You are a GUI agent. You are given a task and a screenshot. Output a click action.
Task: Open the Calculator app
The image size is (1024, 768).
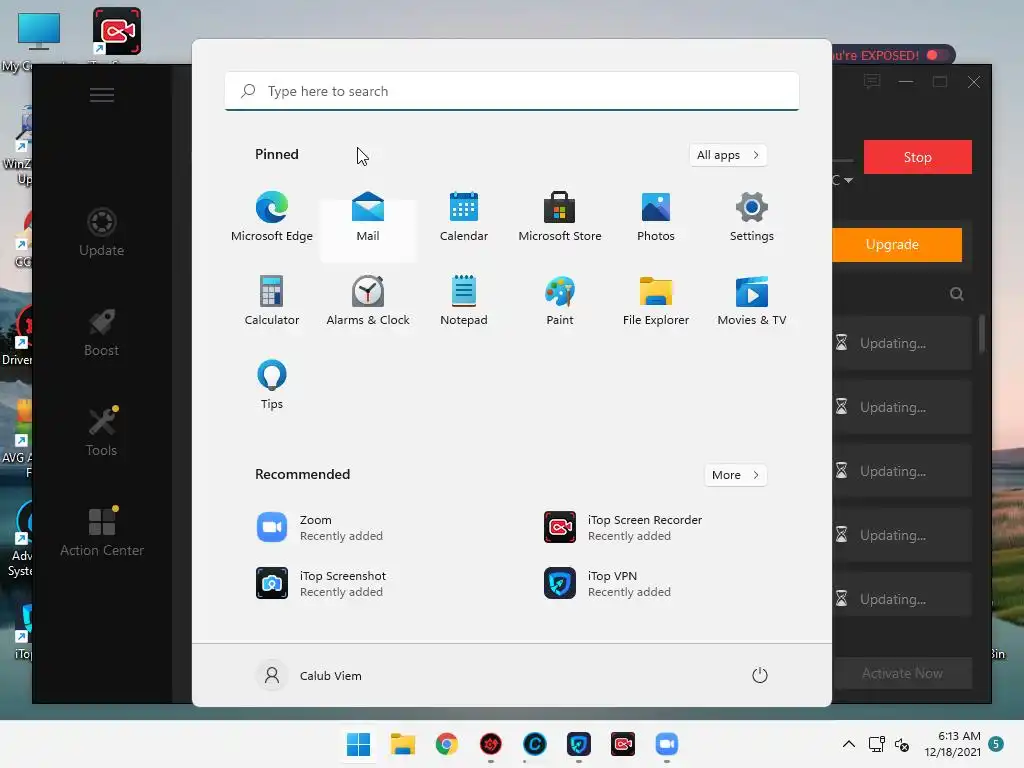point(272,301)
